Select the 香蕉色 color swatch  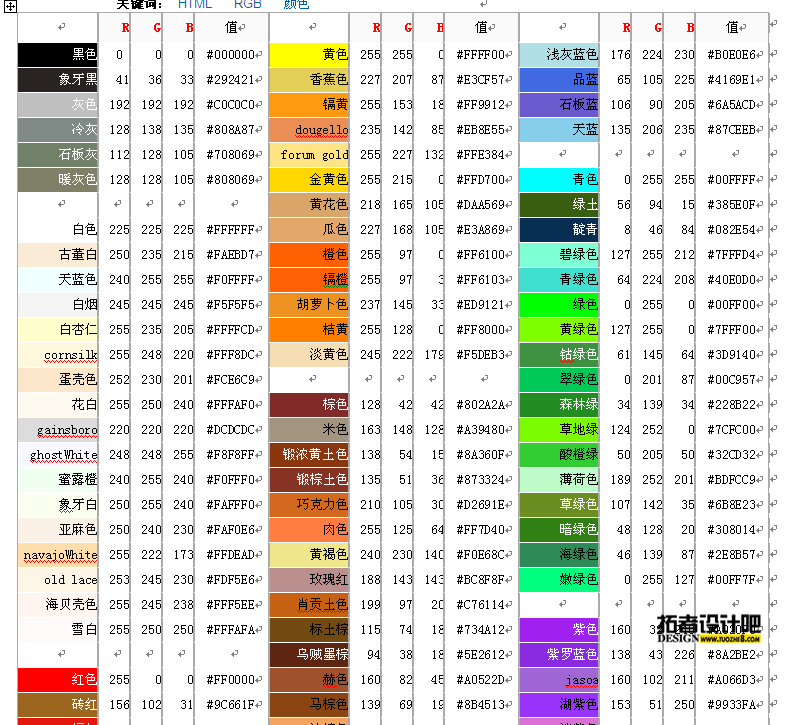coord(309,80)
